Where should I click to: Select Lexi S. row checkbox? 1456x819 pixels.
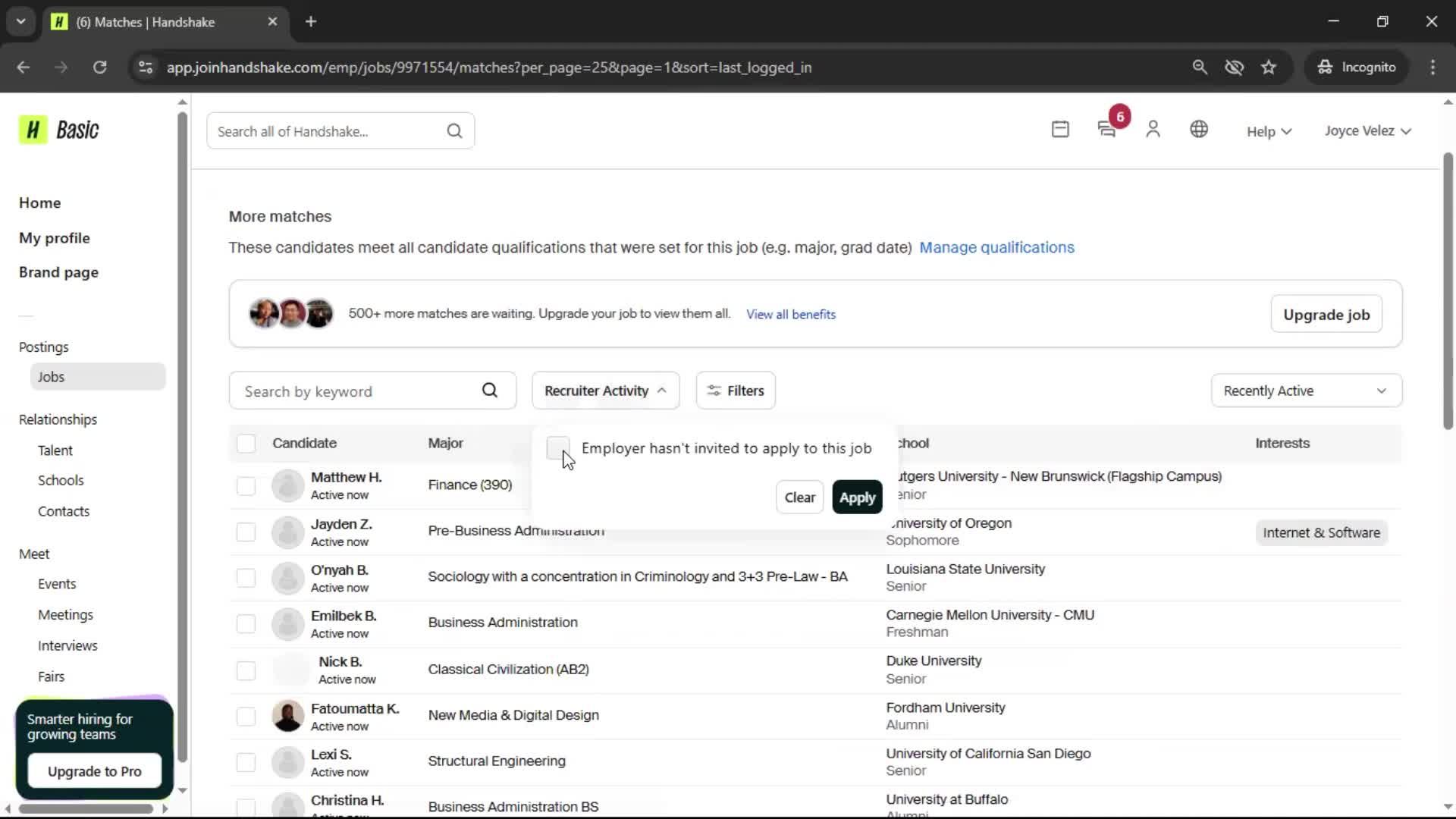coord(246,763)
